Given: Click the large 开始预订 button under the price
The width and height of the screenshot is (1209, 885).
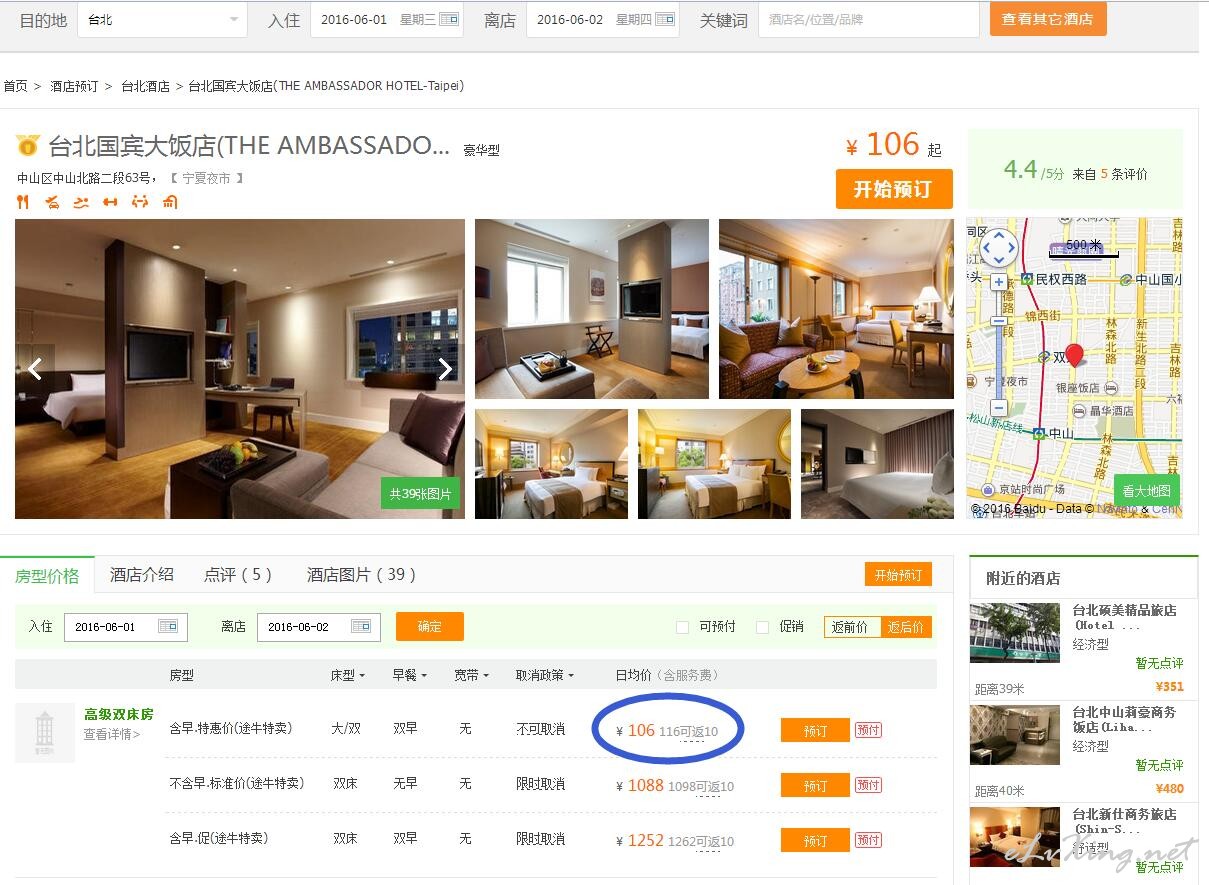Looking at the screenshot, I should pyautogui.click(x=894, y=189).
